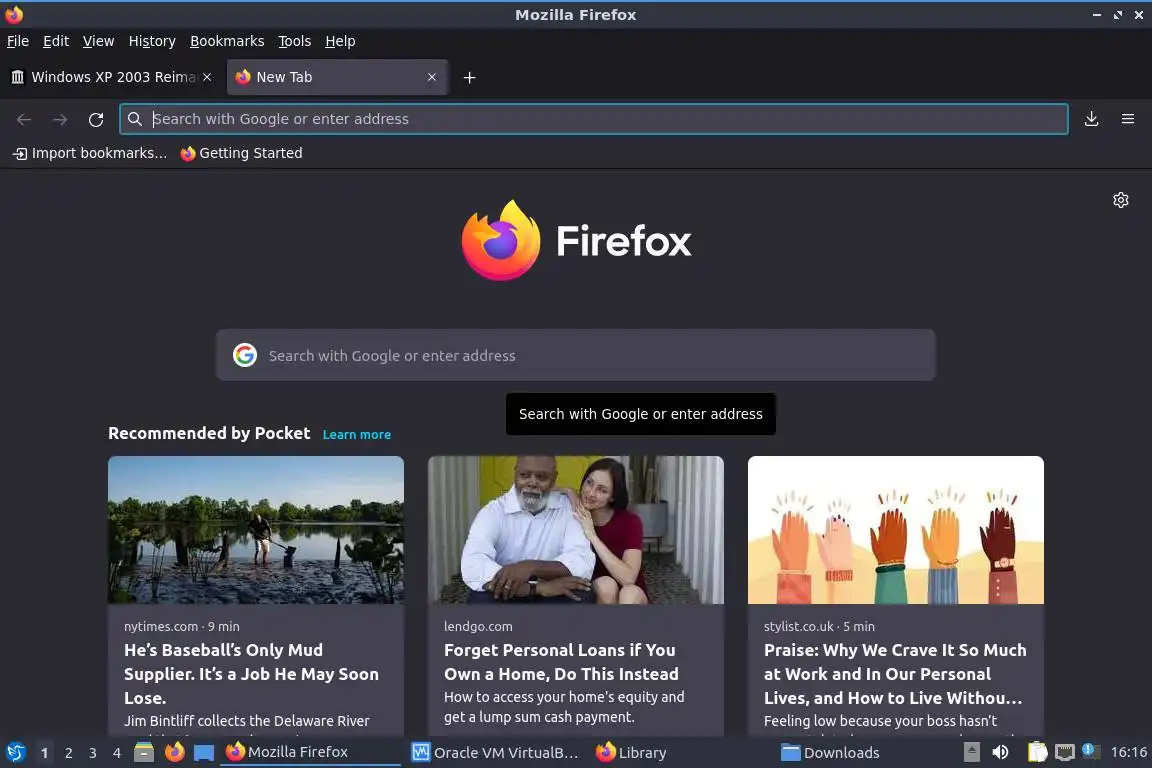Open file manager launcher in taskbar
Screen dimensions: 1152x768
[144, 753]
